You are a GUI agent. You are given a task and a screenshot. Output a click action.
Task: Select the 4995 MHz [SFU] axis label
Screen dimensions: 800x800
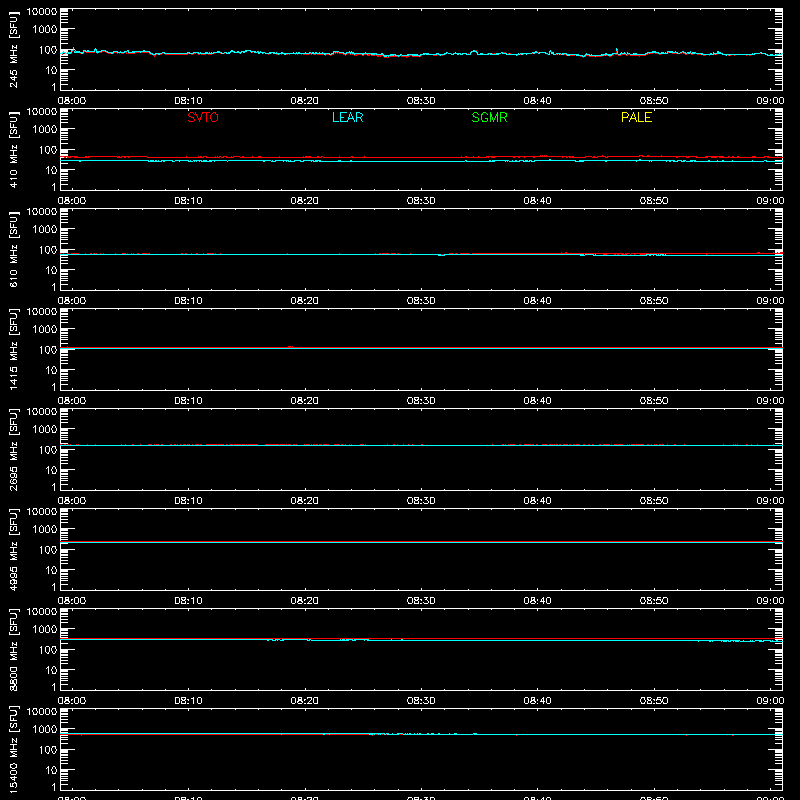coord(13,550)
